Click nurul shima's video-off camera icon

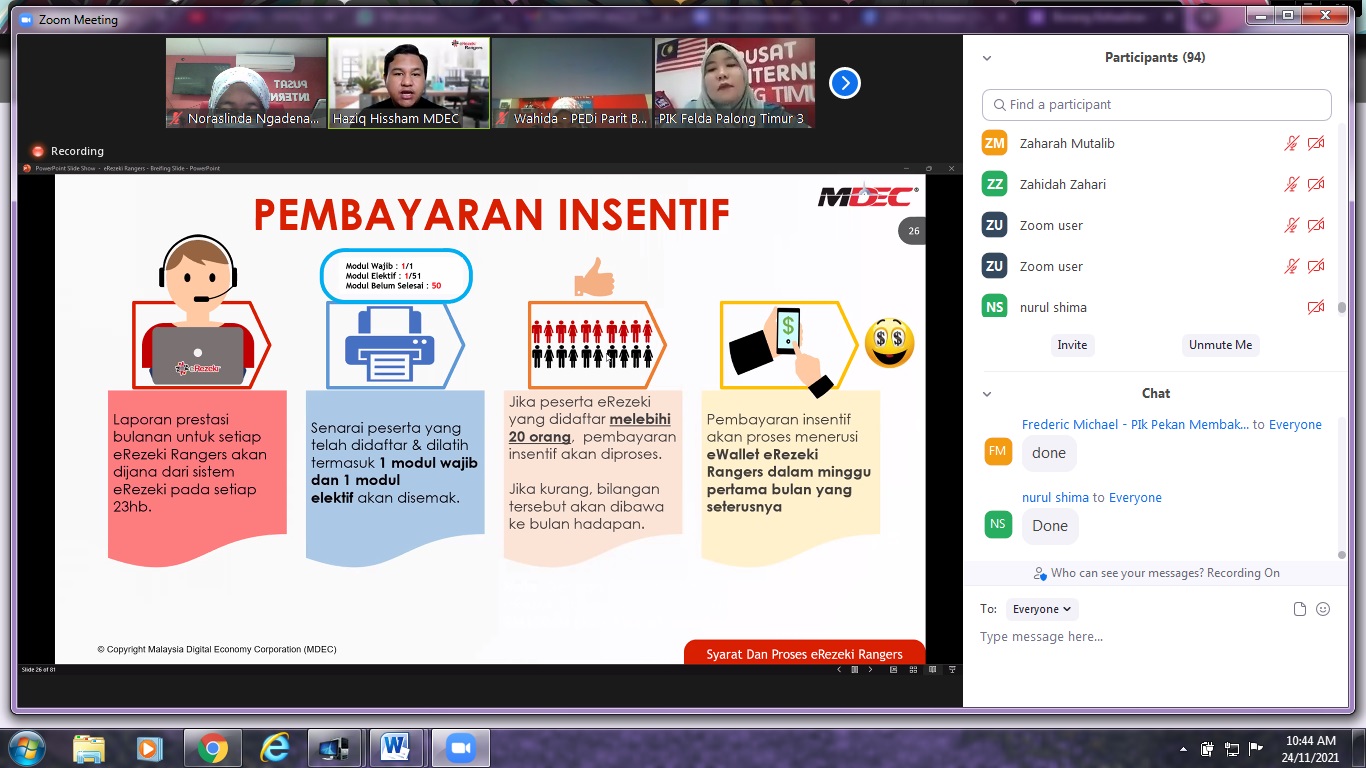tap(1316, 307)
